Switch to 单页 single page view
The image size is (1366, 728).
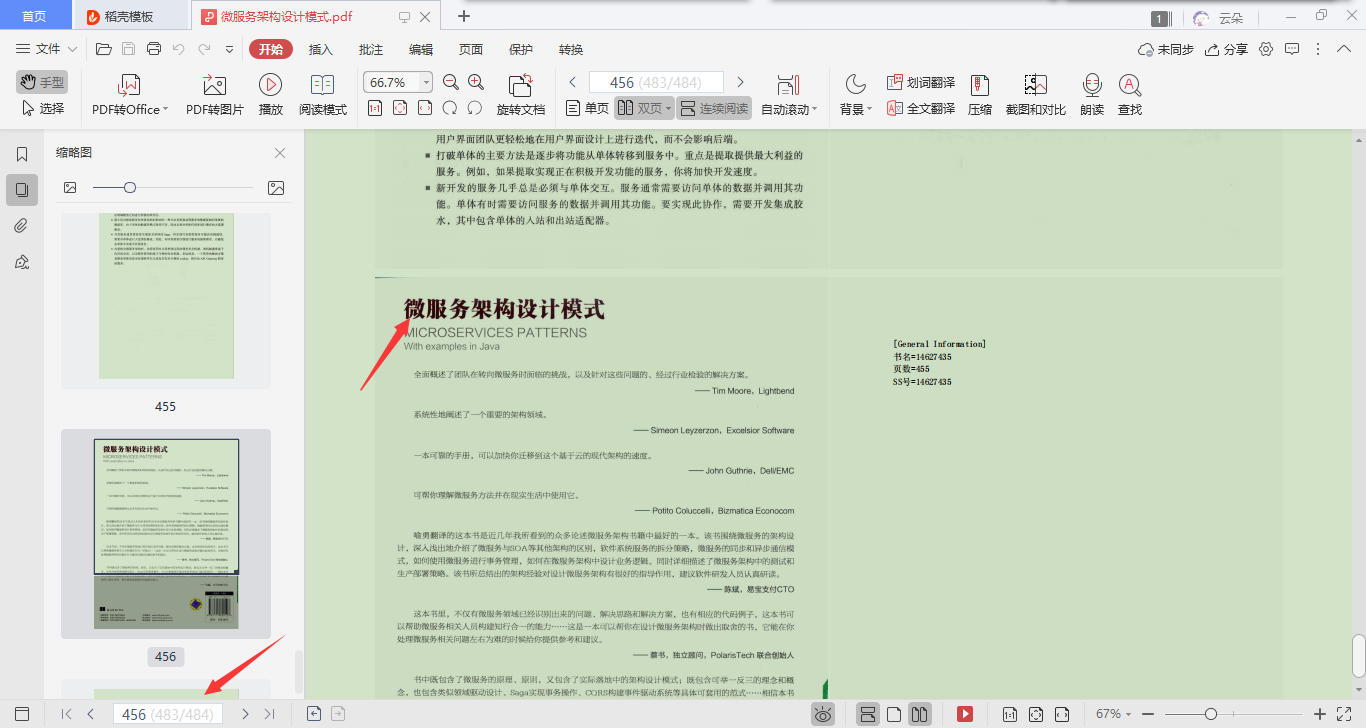[587, 108]
